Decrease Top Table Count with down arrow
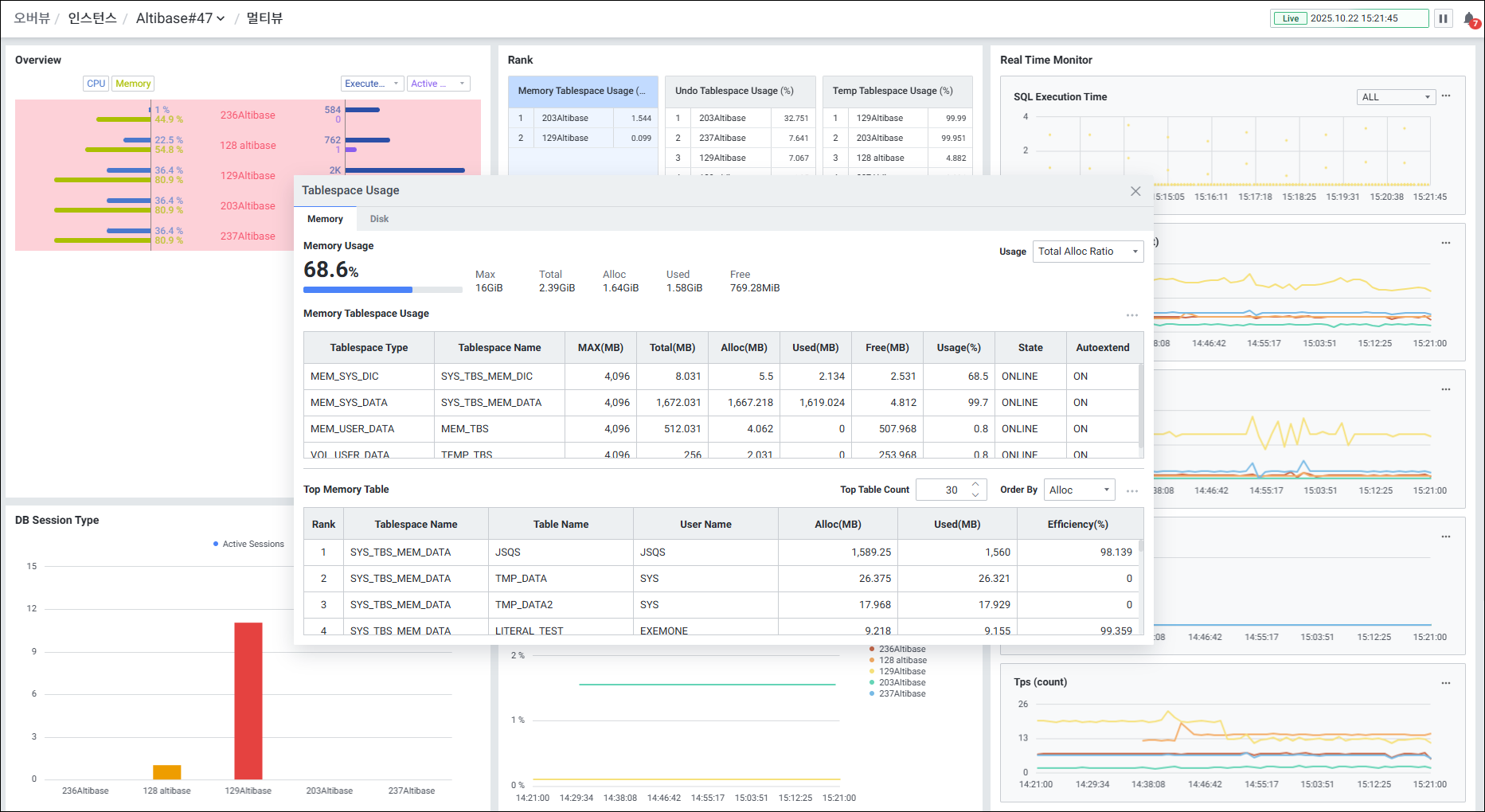The width and height of the screenshot is (1485, 812). tap(975, 495)
